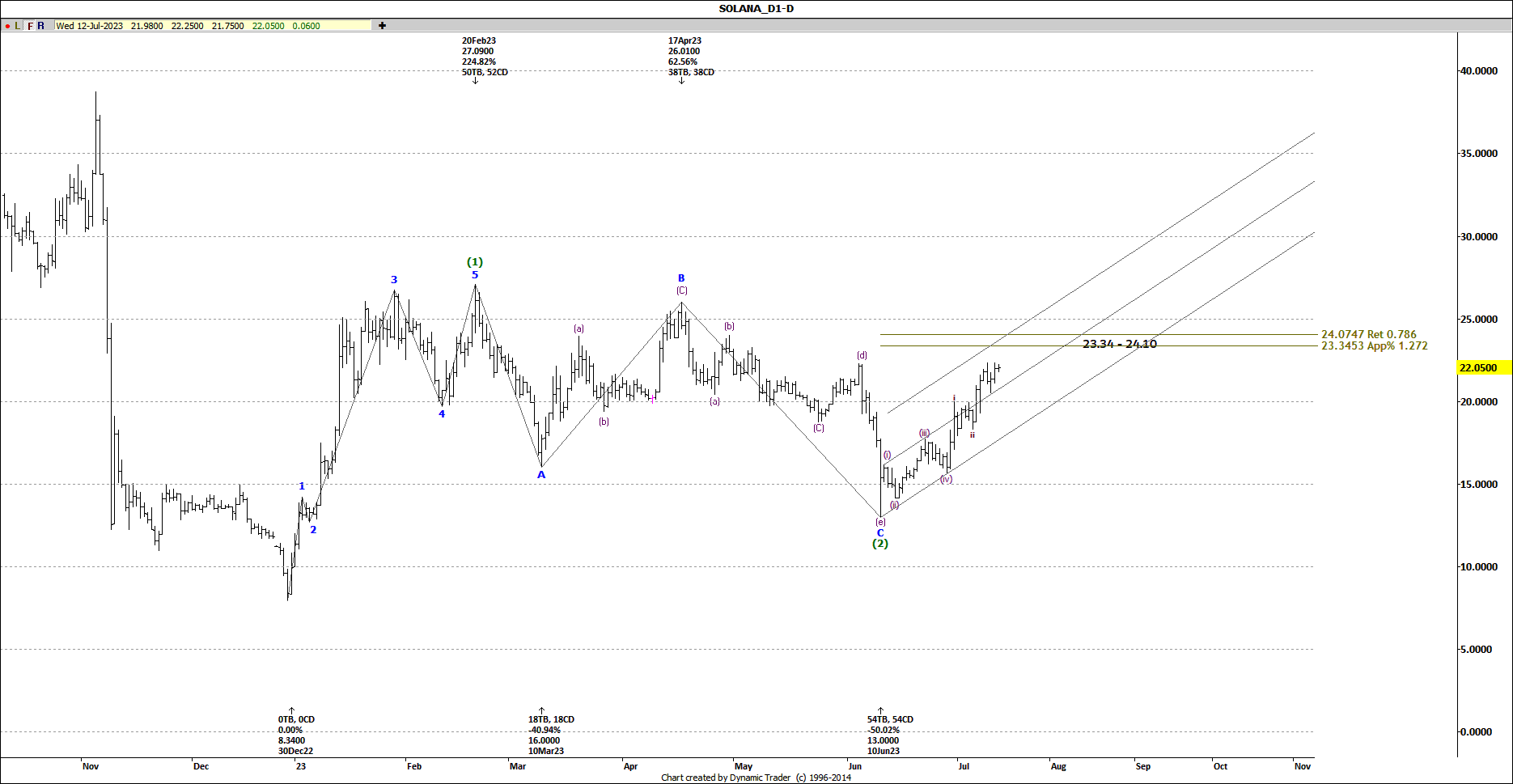Select the red i wave label
Screen dimensions: 1513x784
coord(954,397)
